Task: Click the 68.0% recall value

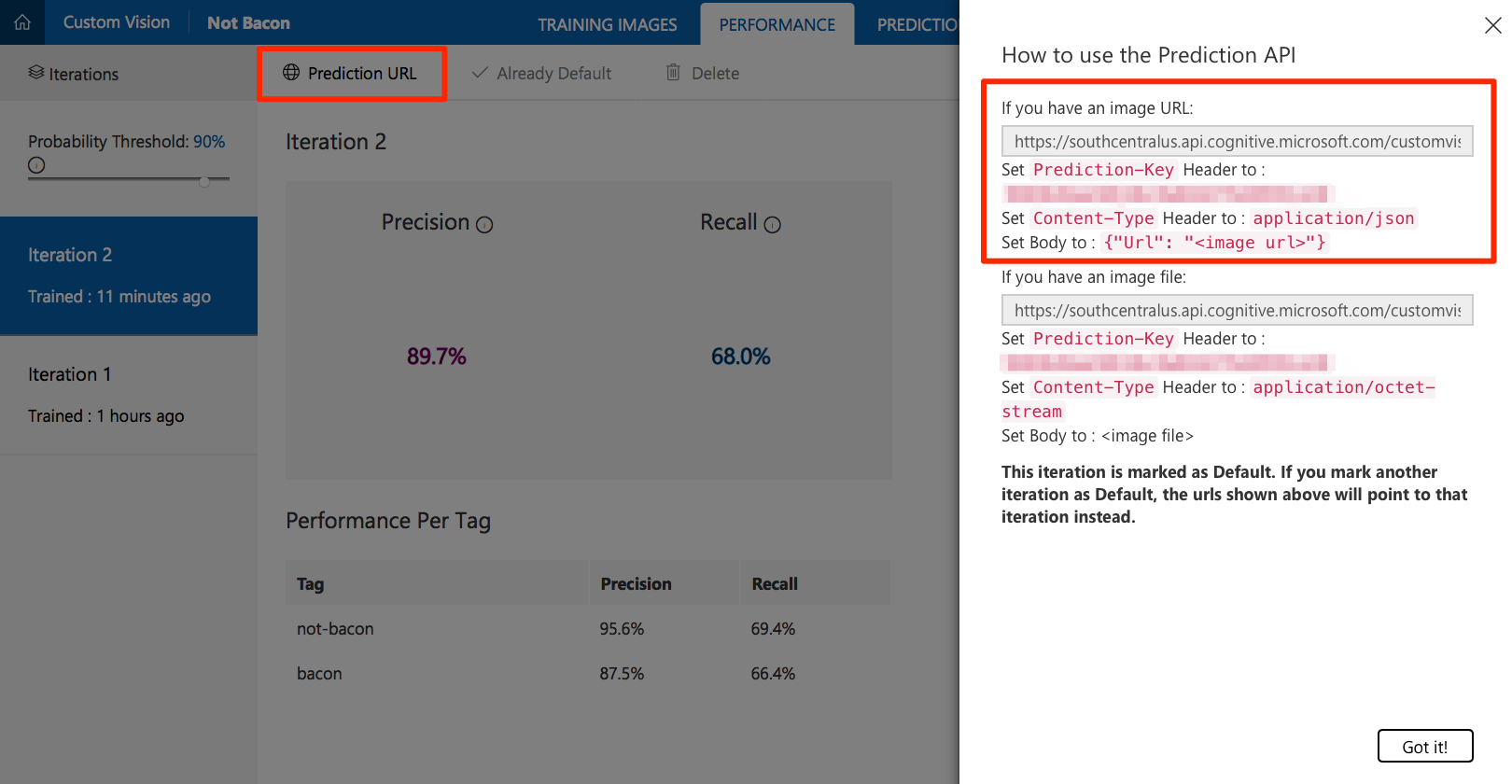Action: (741, 357)
